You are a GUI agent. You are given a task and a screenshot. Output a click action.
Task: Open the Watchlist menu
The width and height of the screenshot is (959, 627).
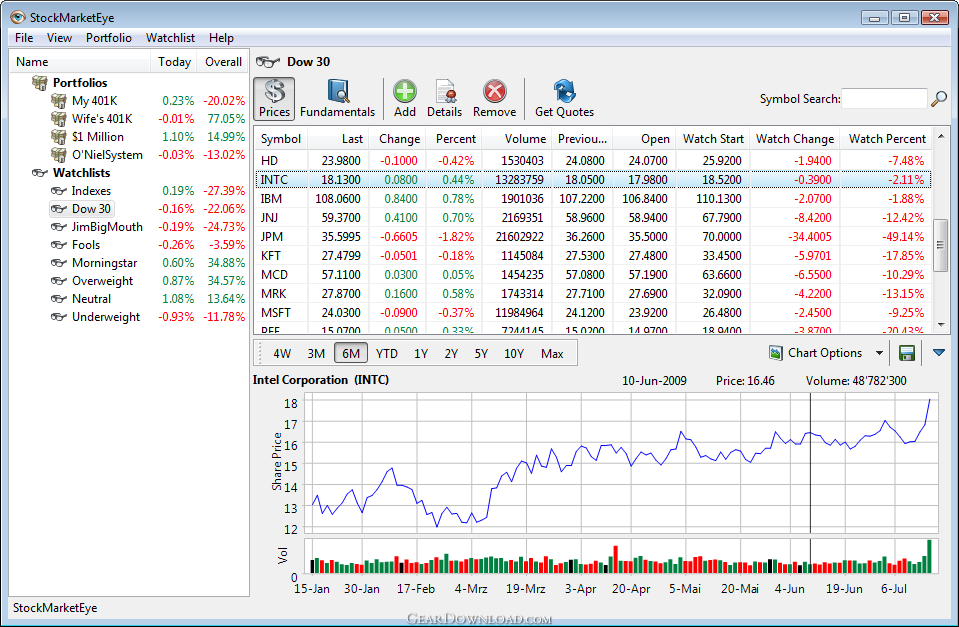coord(170,38)
